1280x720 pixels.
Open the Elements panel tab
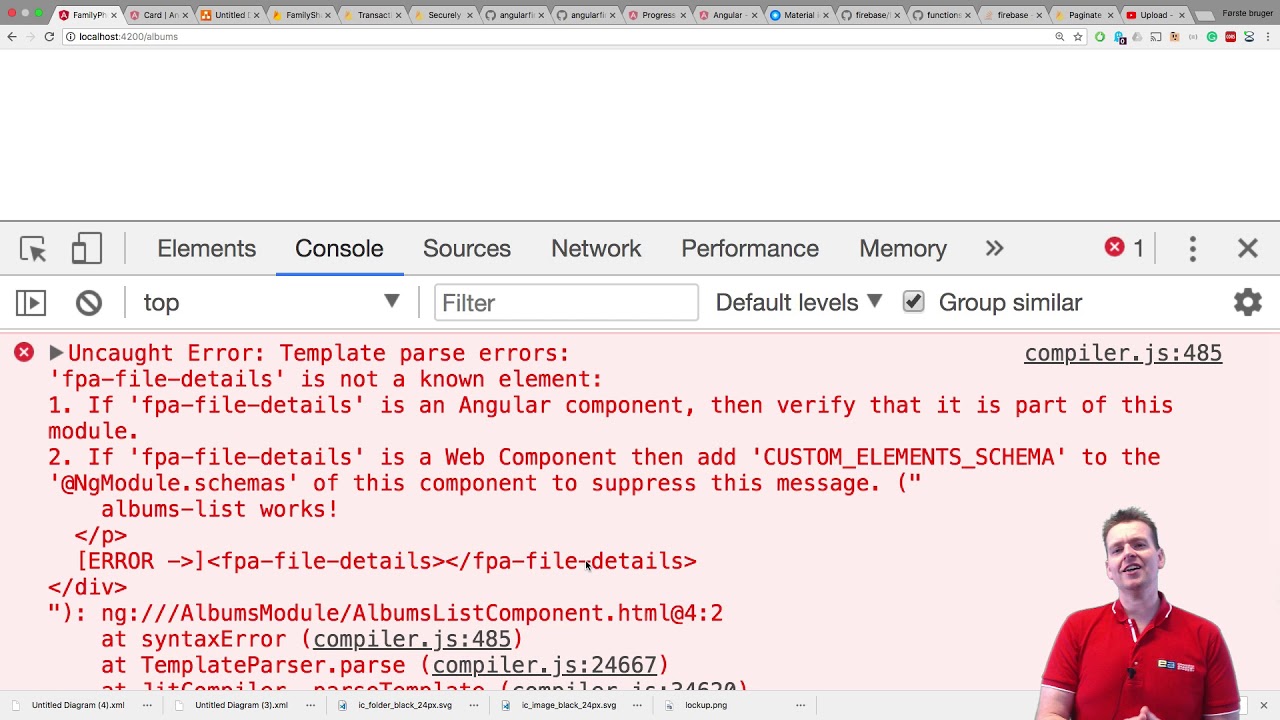point(206,249)
